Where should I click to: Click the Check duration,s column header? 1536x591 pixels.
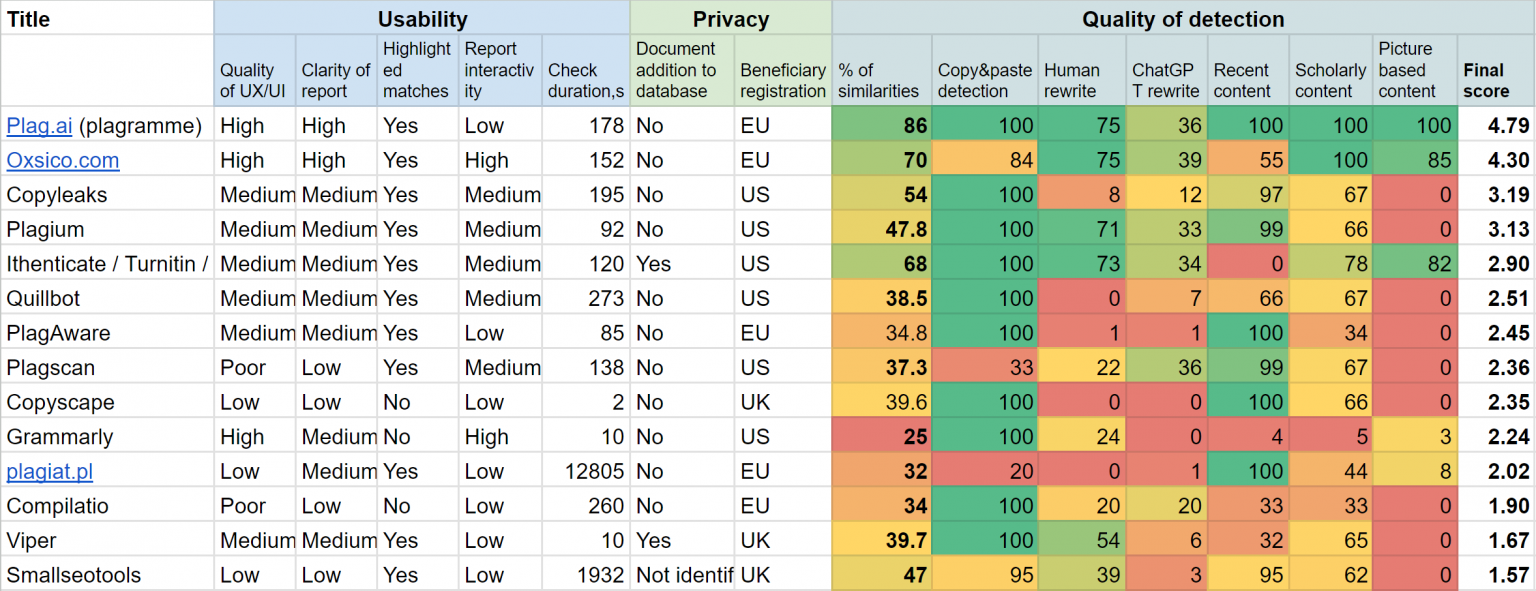click(x=586, y=80)
